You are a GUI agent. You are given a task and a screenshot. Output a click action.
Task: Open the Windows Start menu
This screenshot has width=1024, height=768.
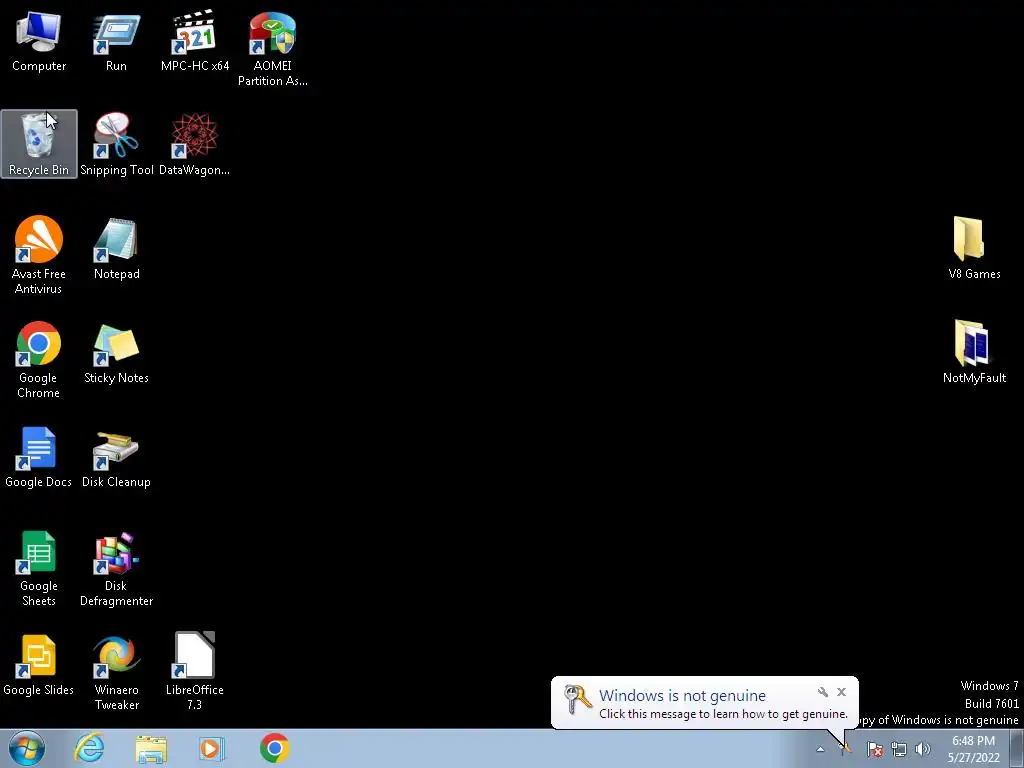pyautogui.click(x=27, y=748)
